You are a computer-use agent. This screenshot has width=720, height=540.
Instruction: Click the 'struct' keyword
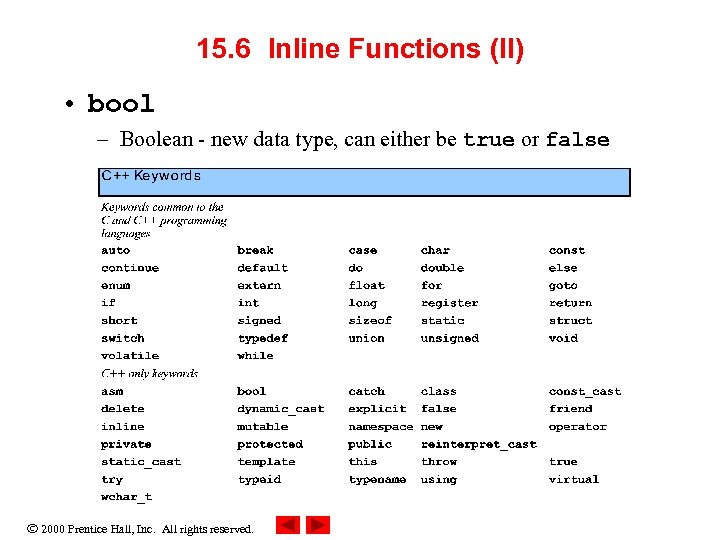571,321
